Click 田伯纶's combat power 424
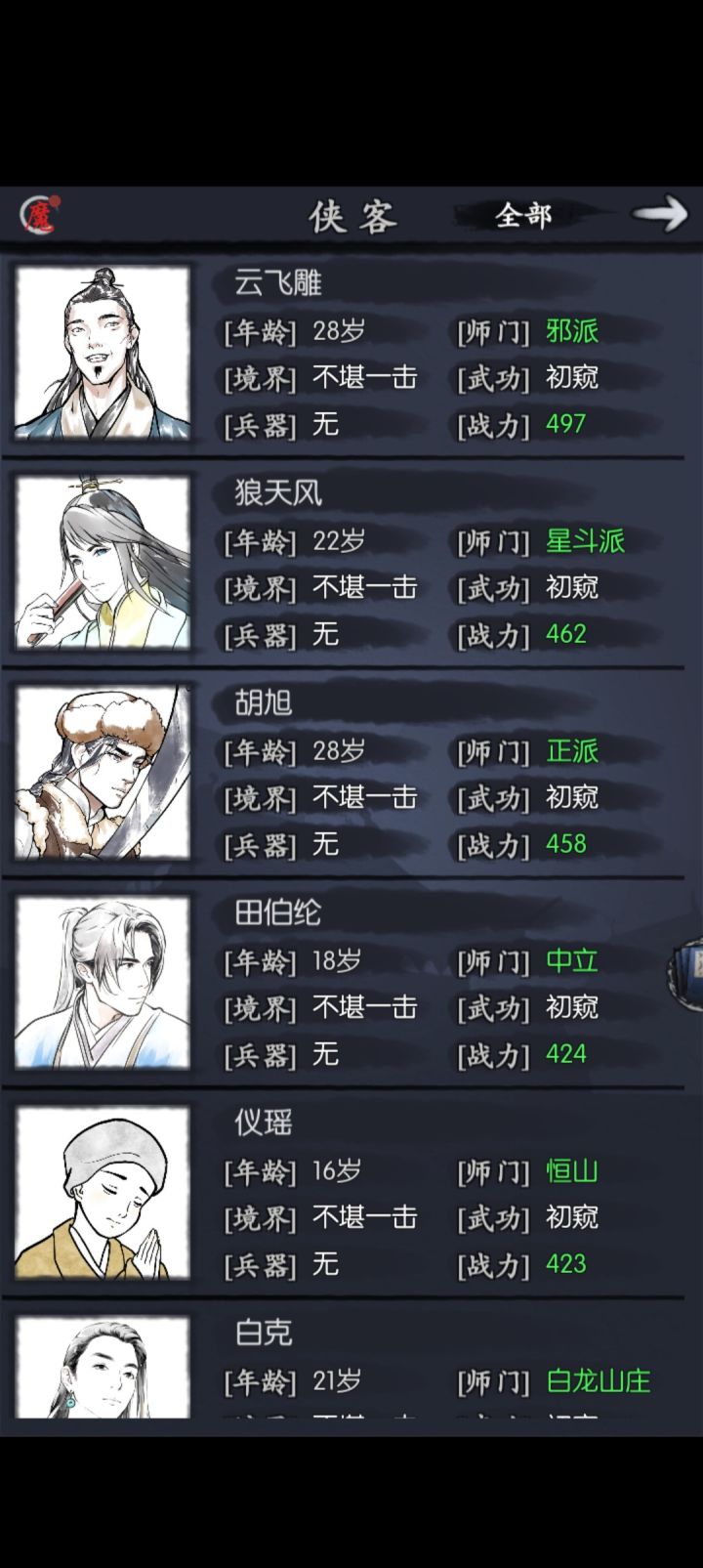This screenshot has height=1568, width=703. coord(566,1054)
